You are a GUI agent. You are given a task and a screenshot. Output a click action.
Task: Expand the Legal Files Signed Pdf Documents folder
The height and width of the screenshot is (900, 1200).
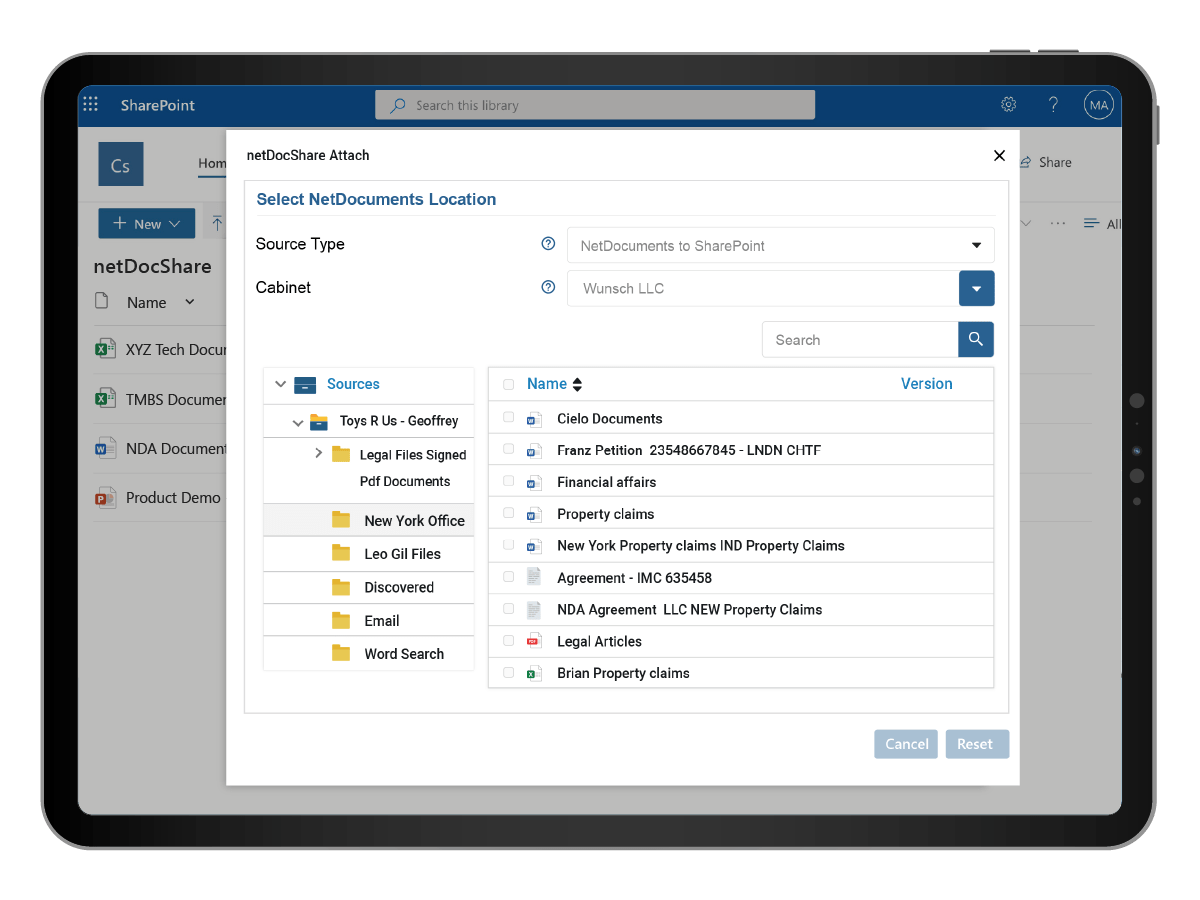point(318,453)
